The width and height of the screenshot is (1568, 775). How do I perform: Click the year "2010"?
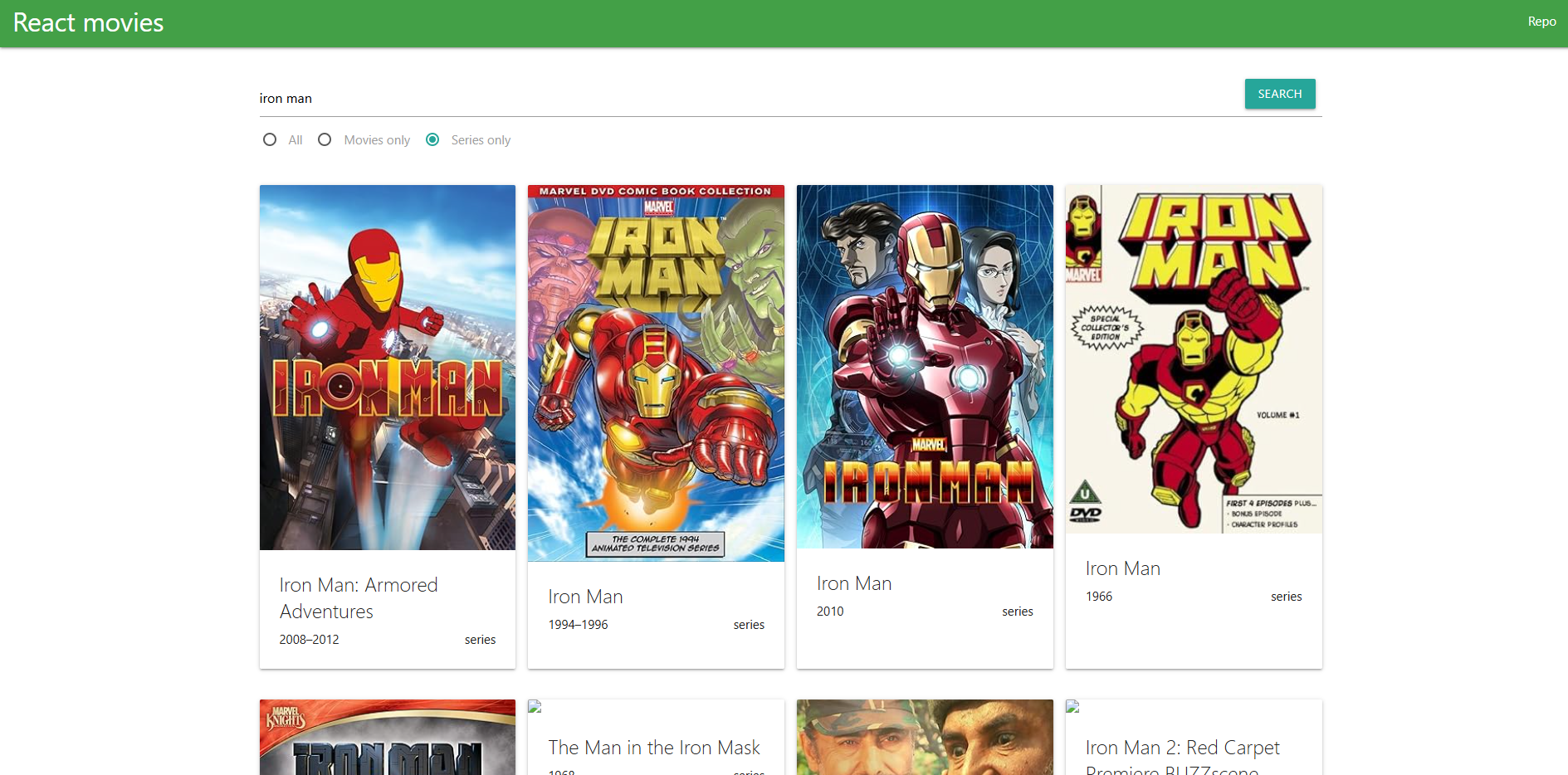830,612
